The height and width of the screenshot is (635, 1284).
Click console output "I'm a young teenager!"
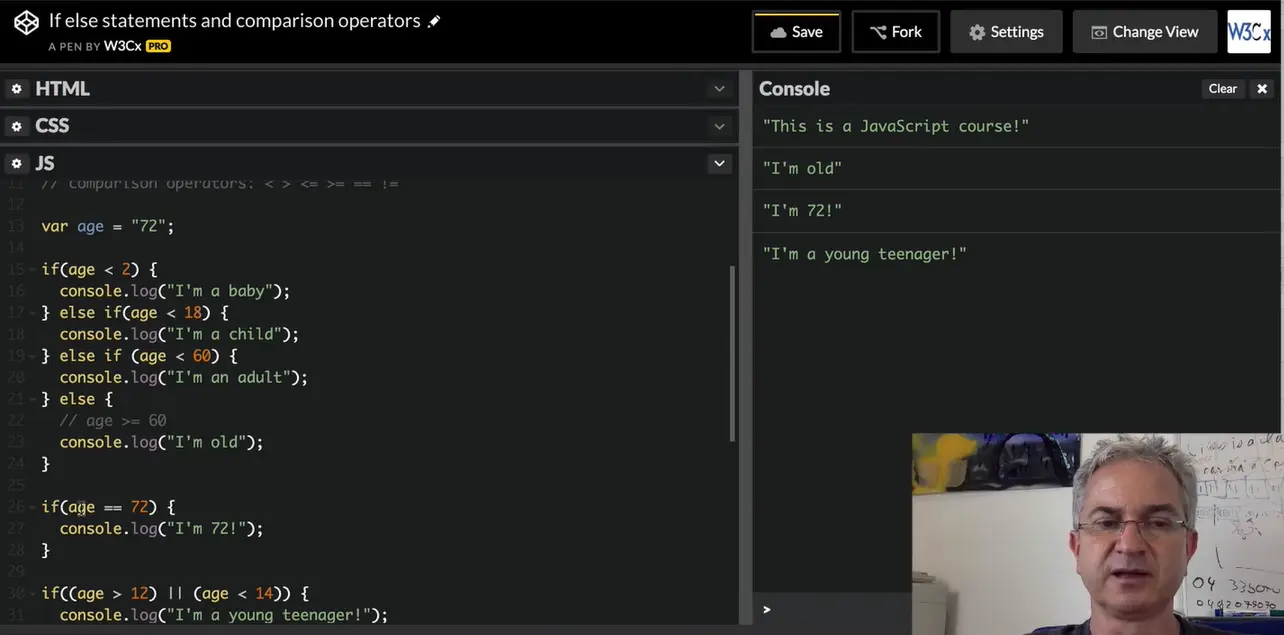click(865, 254)
